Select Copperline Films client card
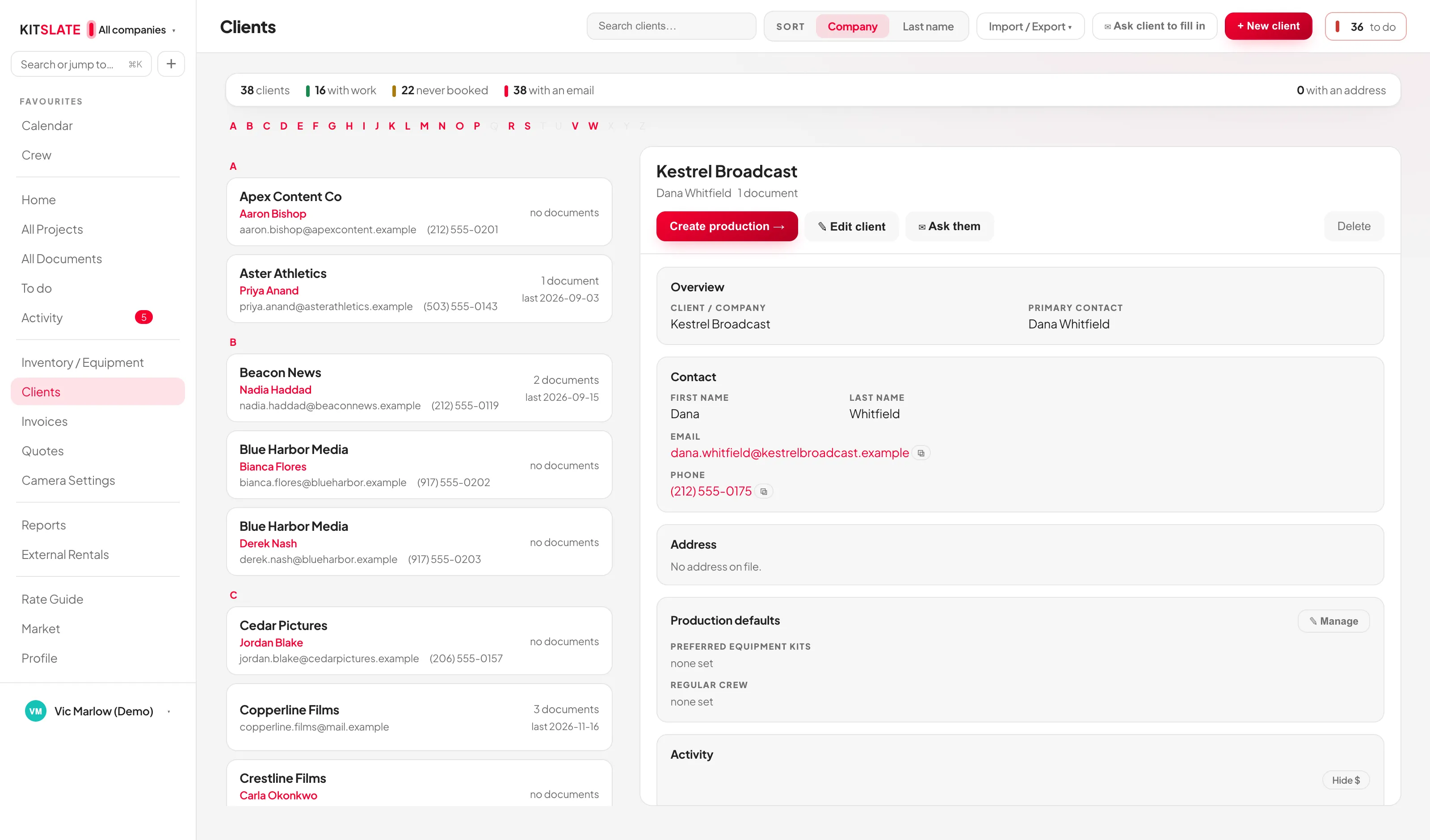The image size is (1430, 840). (419, 718)
